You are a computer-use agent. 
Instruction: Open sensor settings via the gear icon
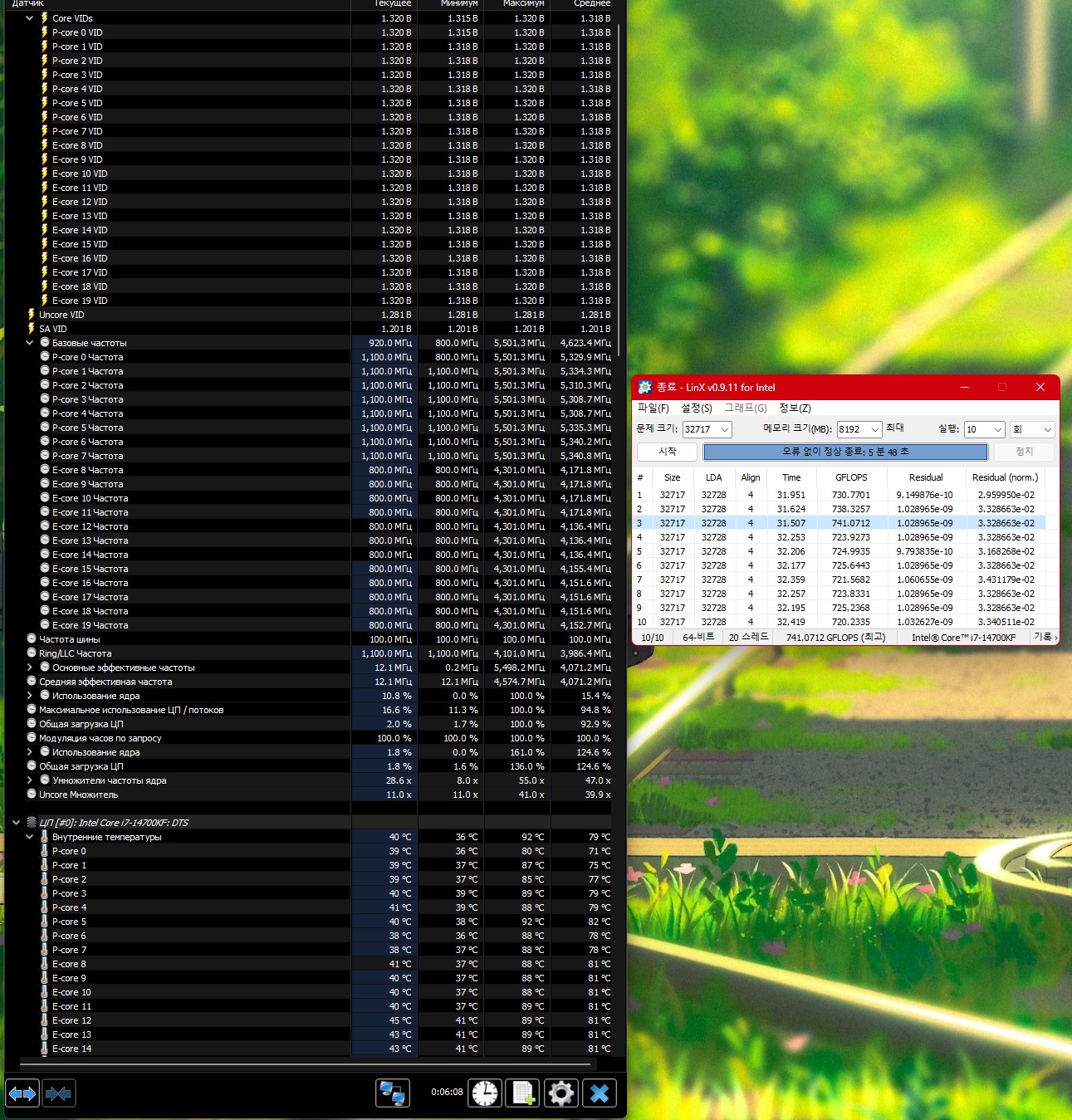pyautogui.click(x=561, y=1093)
